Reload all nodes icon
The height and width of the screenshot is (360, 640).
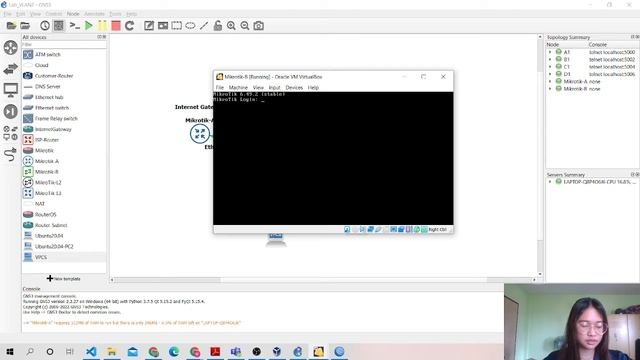(130, 26)
